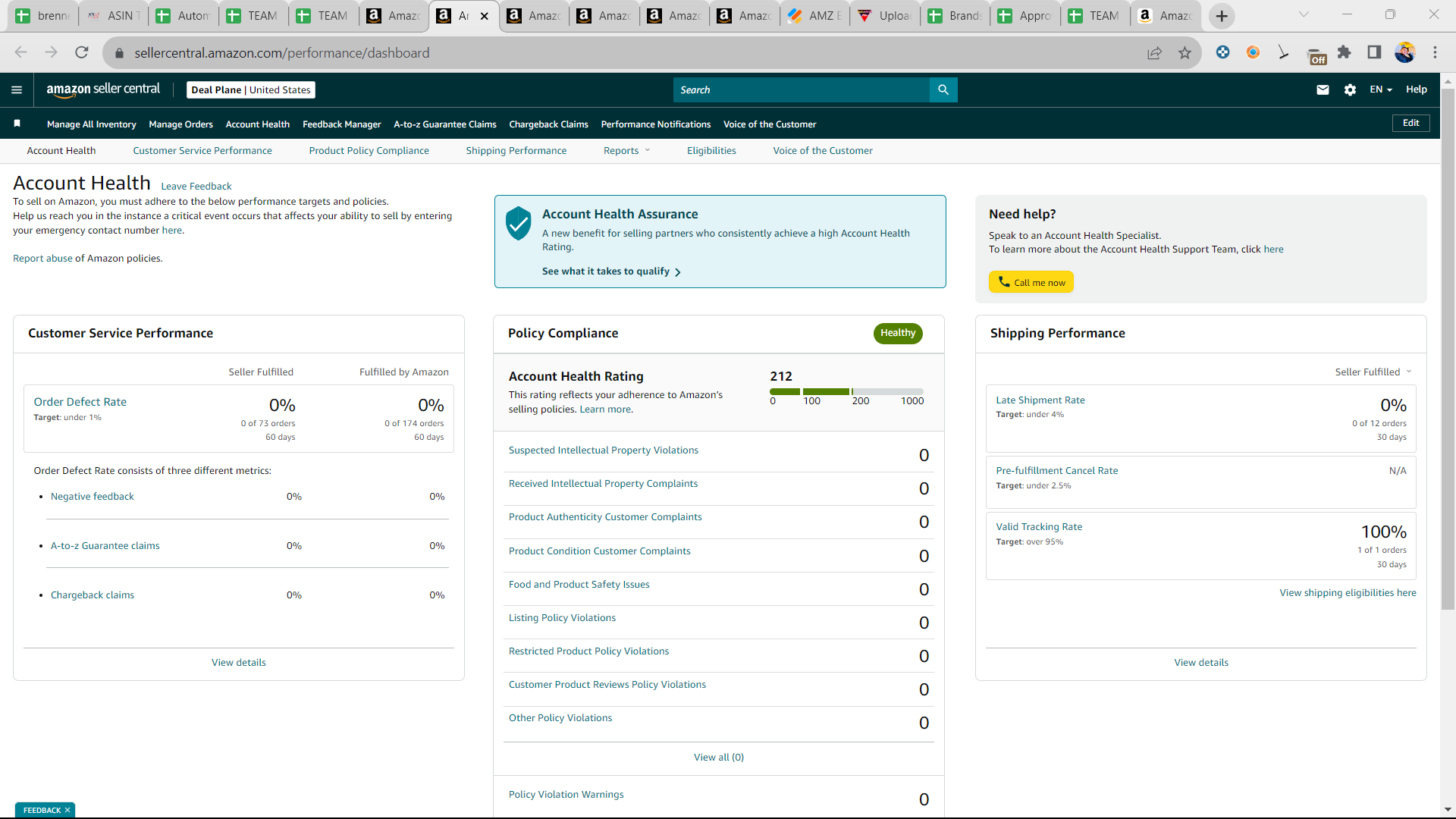Viewport: 1456px width, 819px height.
Task: Click the Help link in the header
Action: click(1417, 89)
